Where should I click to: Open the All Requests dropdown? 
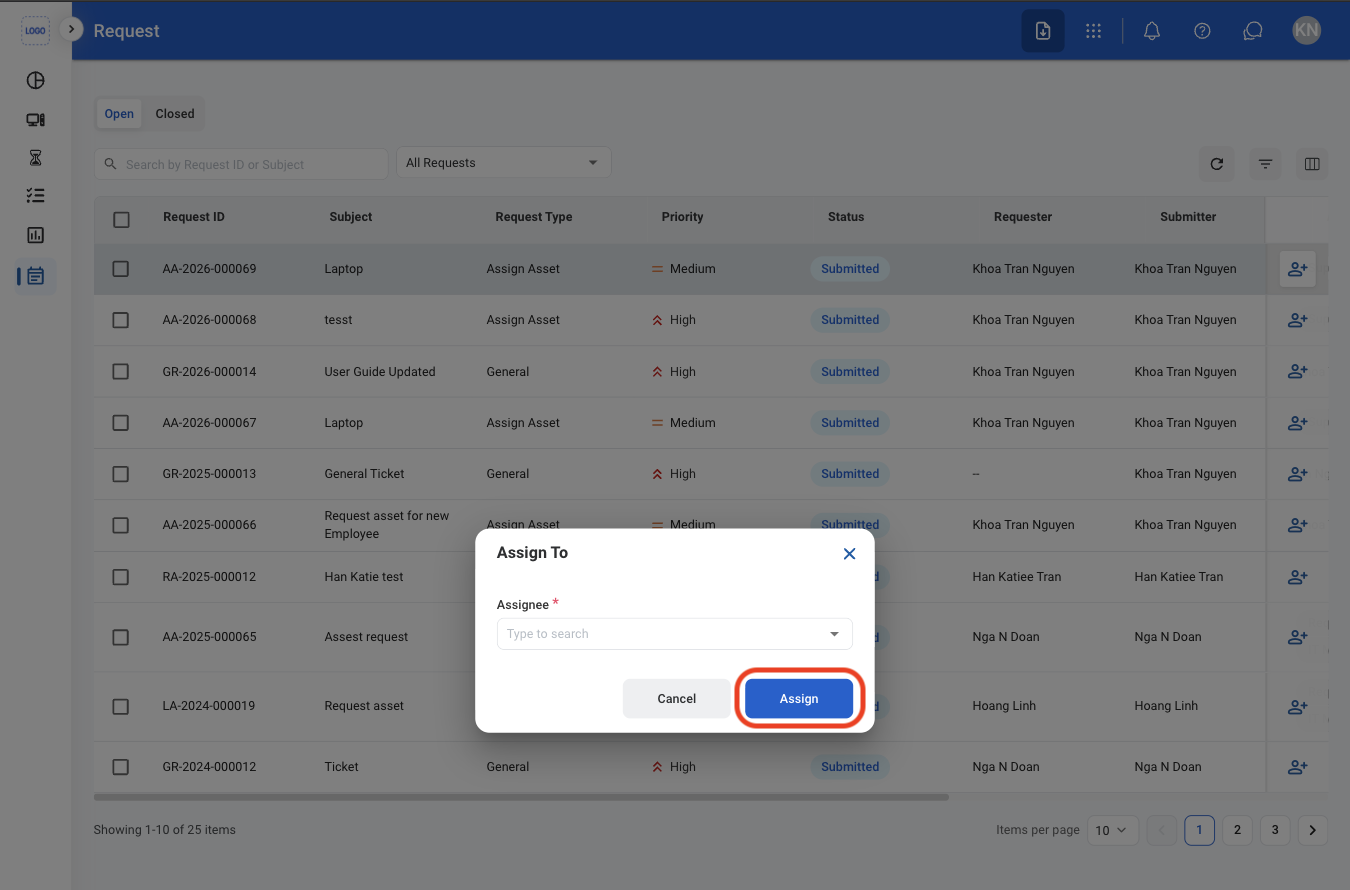[503, 163]
